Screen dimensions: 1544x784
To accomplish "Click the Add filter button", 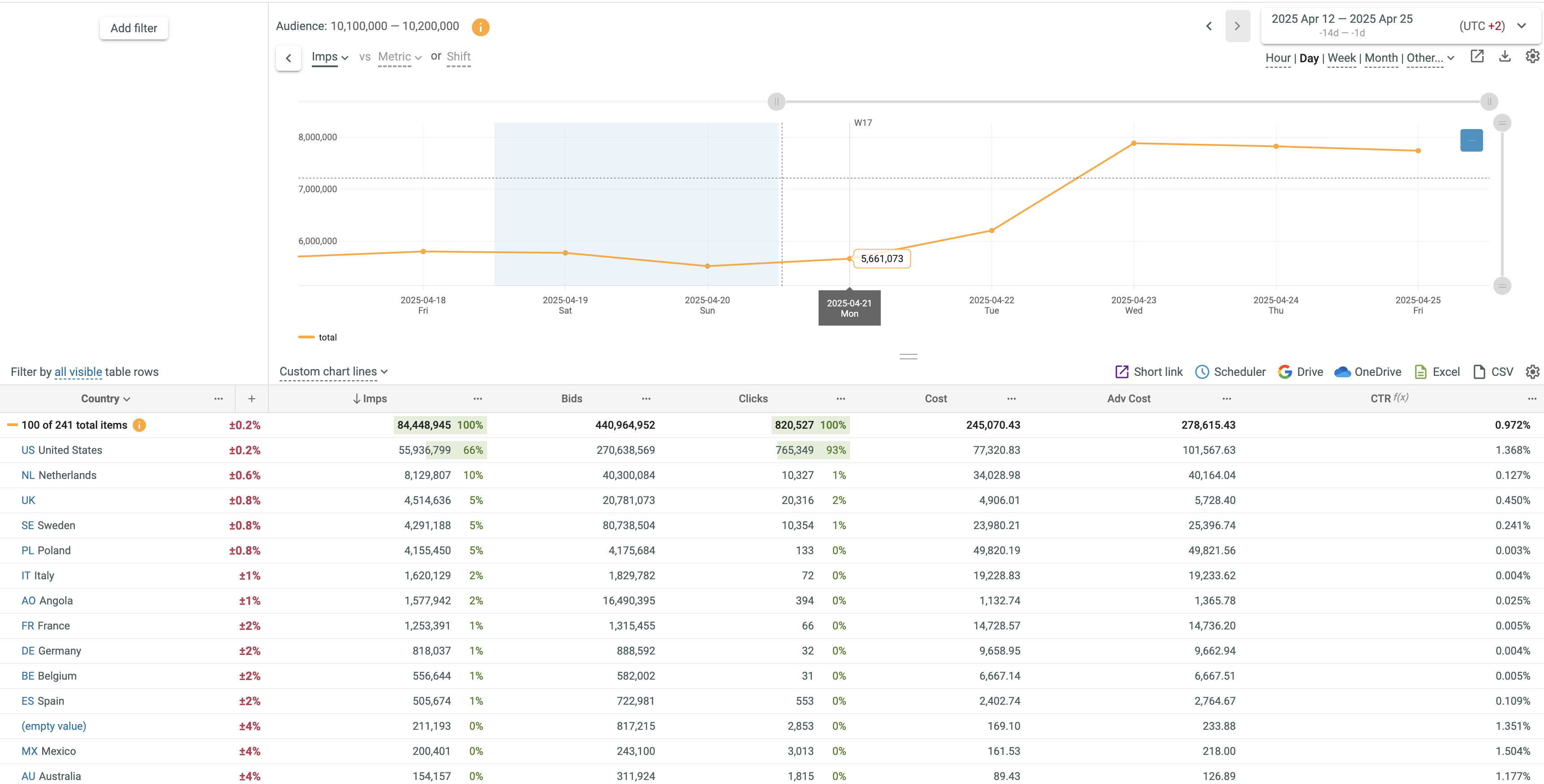I will coord(134,28).
